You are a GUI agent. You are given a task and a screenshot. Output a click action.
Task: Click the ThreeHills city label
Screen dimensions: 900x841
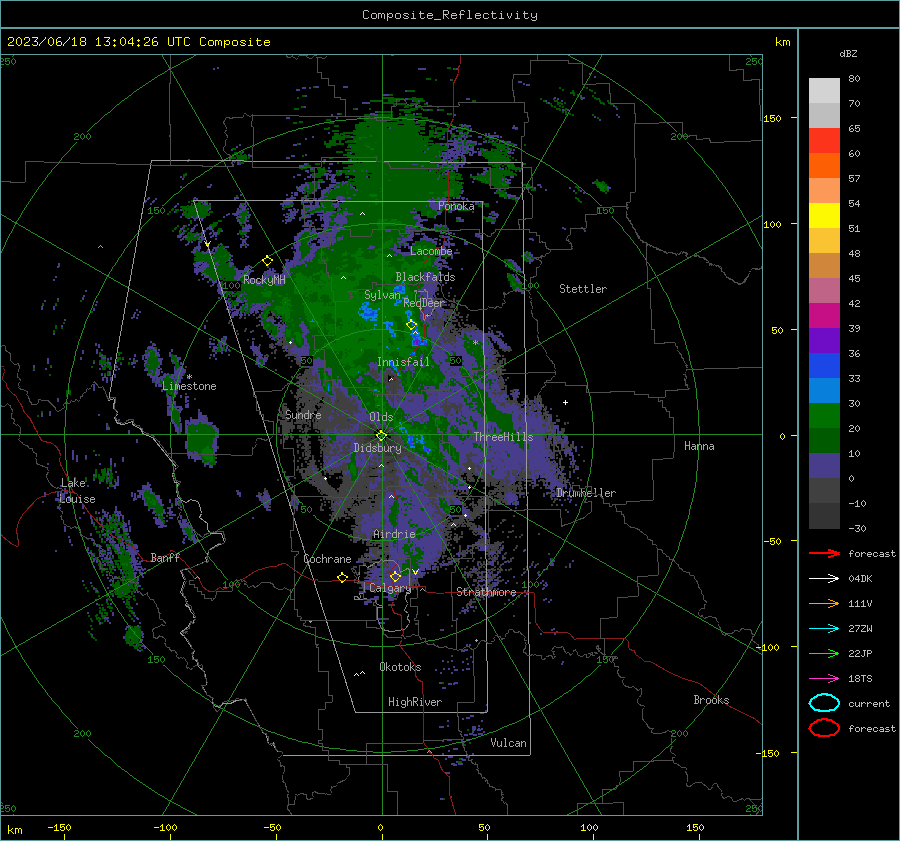click(x=503, y=437)
